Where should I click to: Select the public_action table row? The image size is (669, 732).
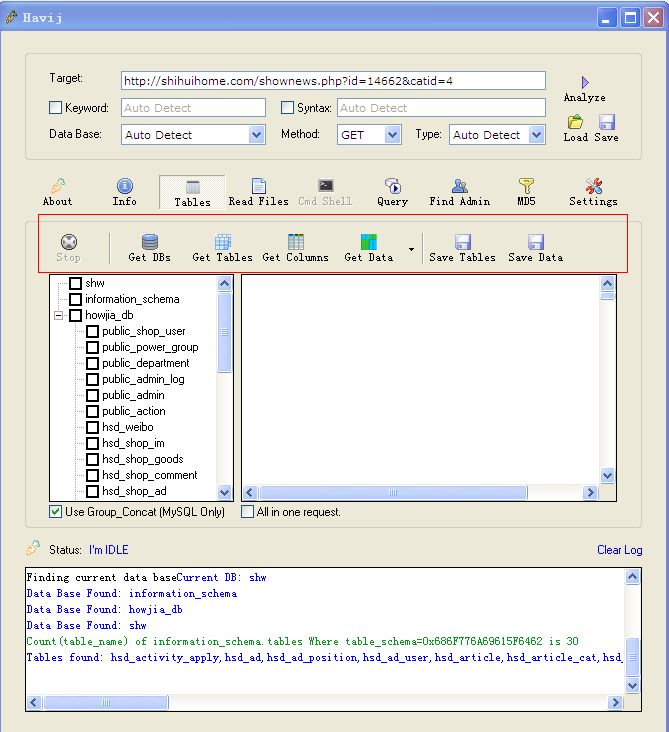pyautogui.click(x=134, y=411)
